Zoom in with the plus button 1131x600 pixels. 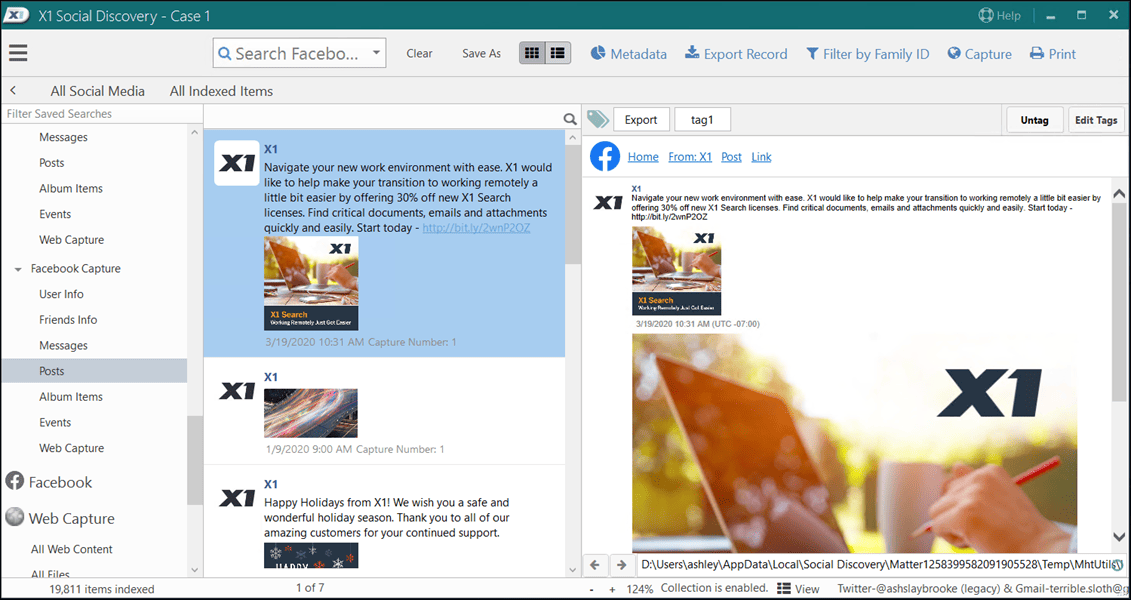click(x=612, y=589)
